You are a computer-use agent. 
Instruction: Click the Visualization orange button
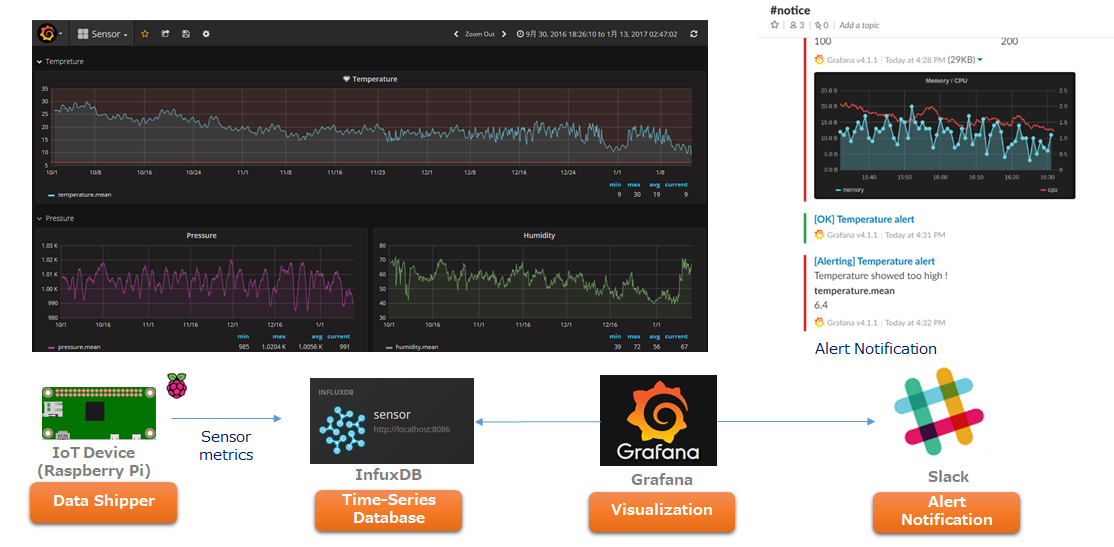pos(661,510)
